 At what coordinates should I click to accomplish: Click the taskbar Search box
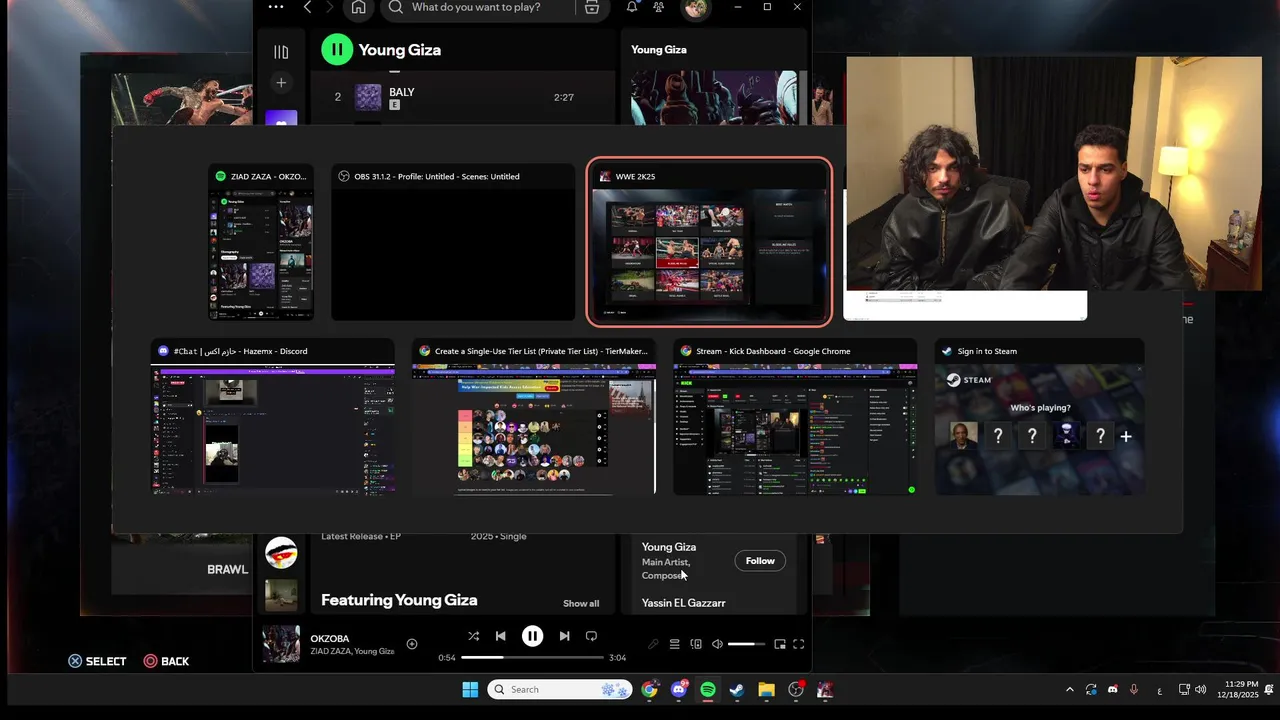(x=560, y=689)
